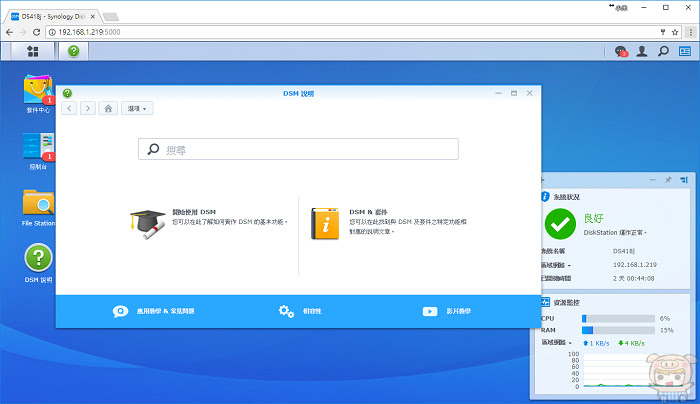Expand the options dropdown in Help
The height and width of the screenshot is (404, 700).
click(137, 108)
